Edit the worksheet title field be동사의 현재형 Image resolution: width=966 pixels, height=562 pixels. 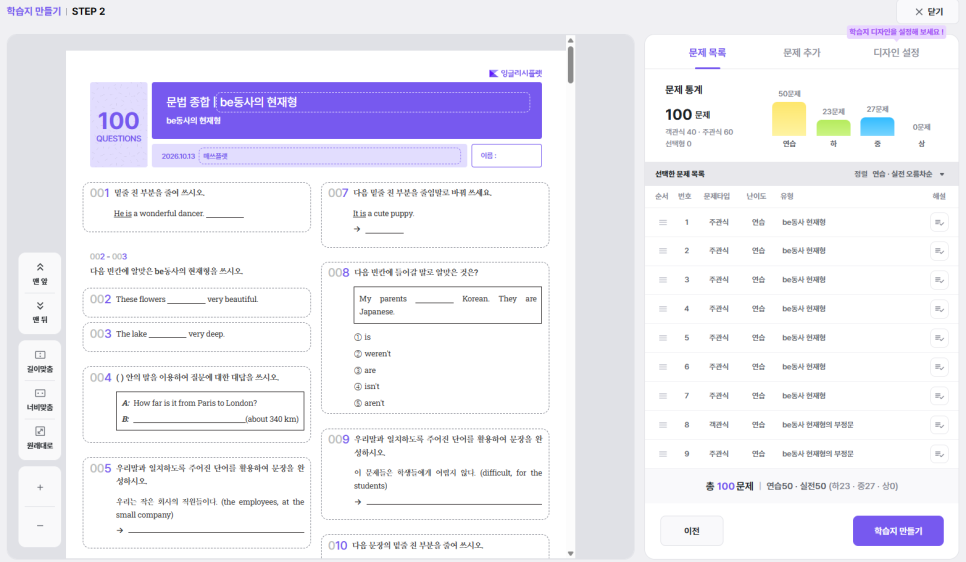click(372, 102)
